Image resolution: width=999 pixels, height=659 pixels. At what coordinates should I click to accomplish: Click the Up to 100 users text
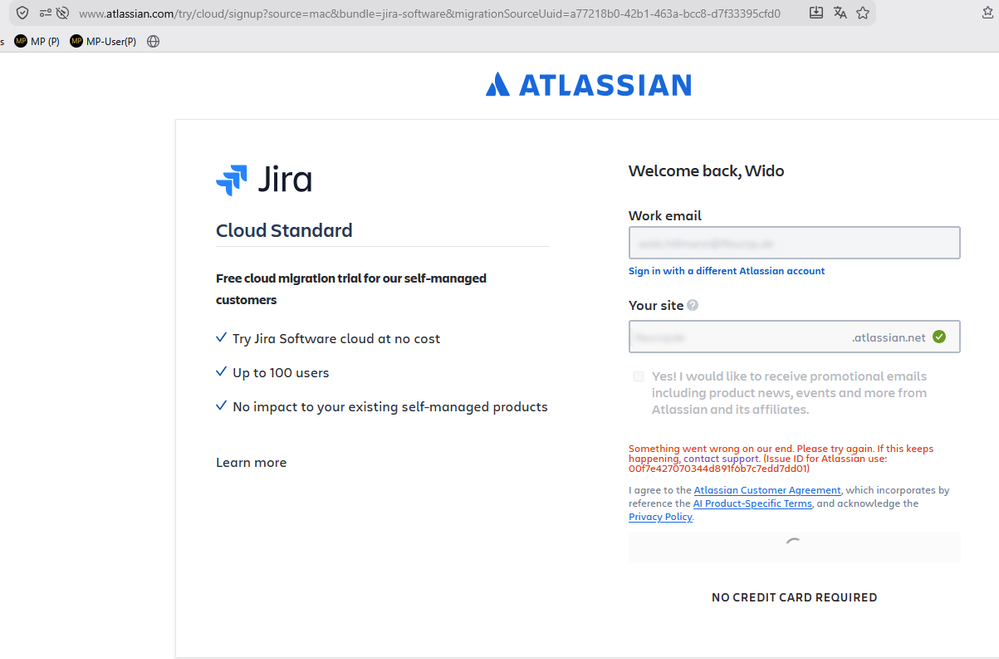coord(280,373)
